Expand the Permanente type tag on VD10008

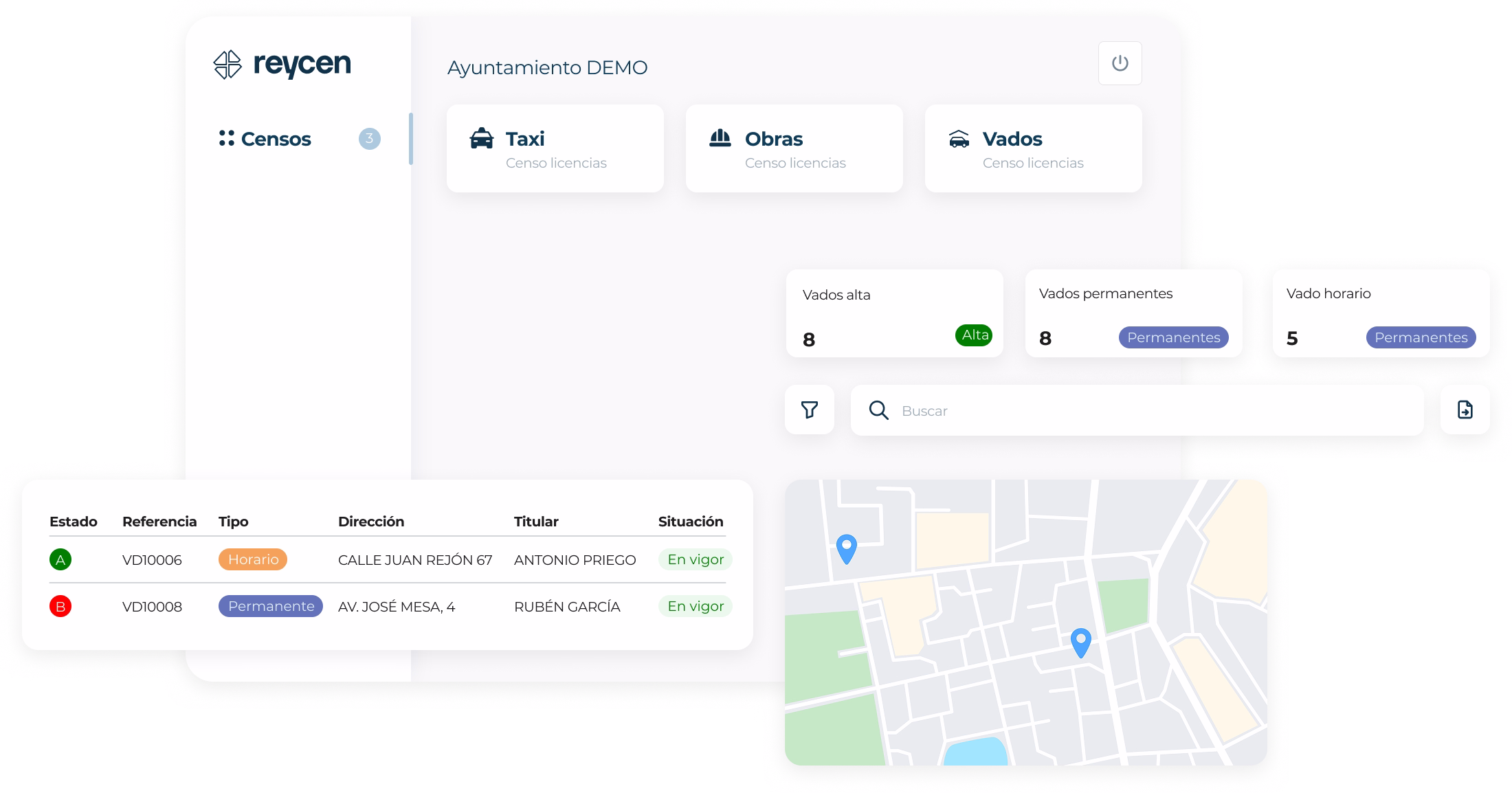click(x=270, y=606)
